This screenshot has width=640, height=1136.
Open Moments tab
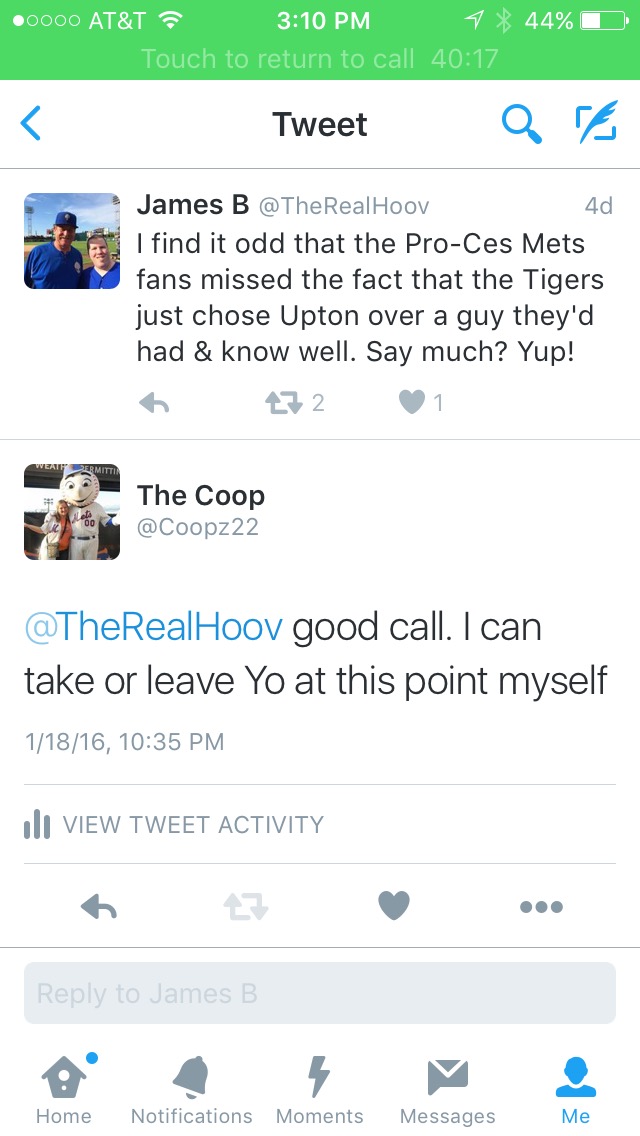pos(320,1088)
